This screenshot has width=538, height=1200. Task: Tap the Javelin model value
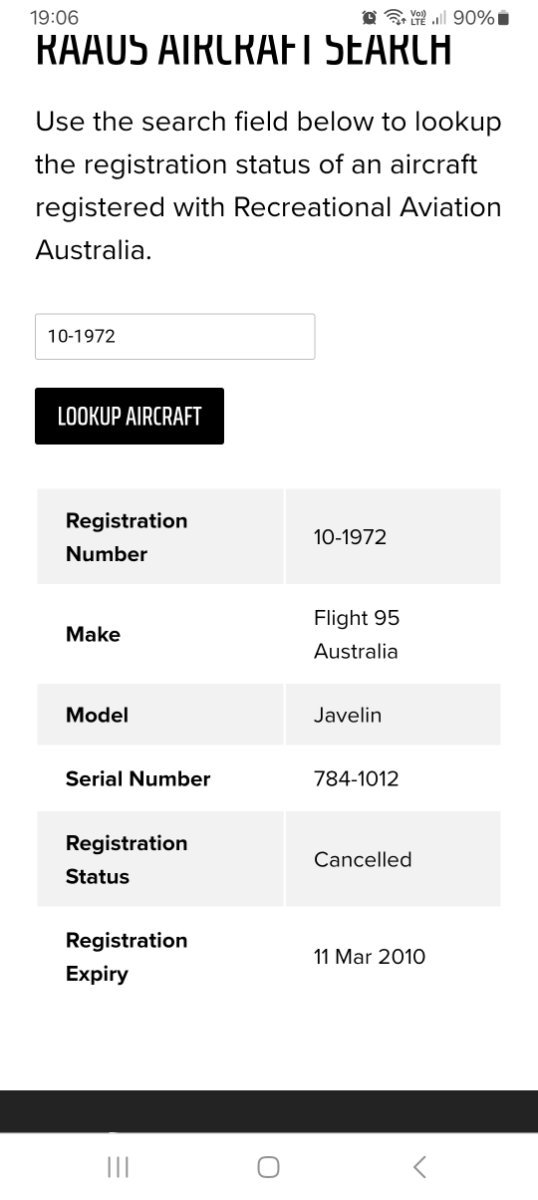[x=347, y=715]
